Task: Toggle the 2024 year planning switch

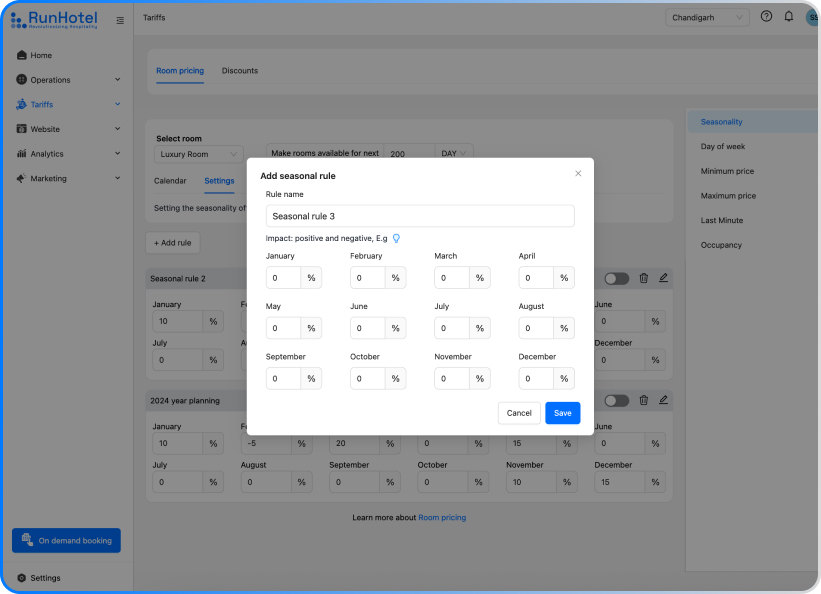Action: [617, 401]
